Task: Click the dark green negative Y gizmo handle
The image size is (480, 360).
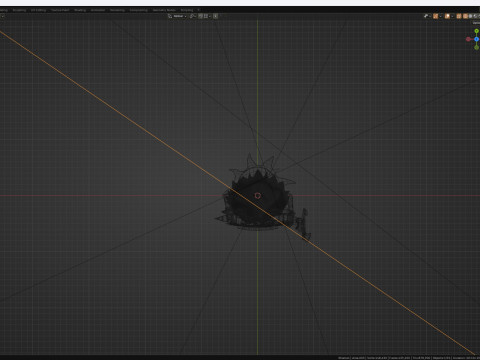Action: click(x=477, y=48)
